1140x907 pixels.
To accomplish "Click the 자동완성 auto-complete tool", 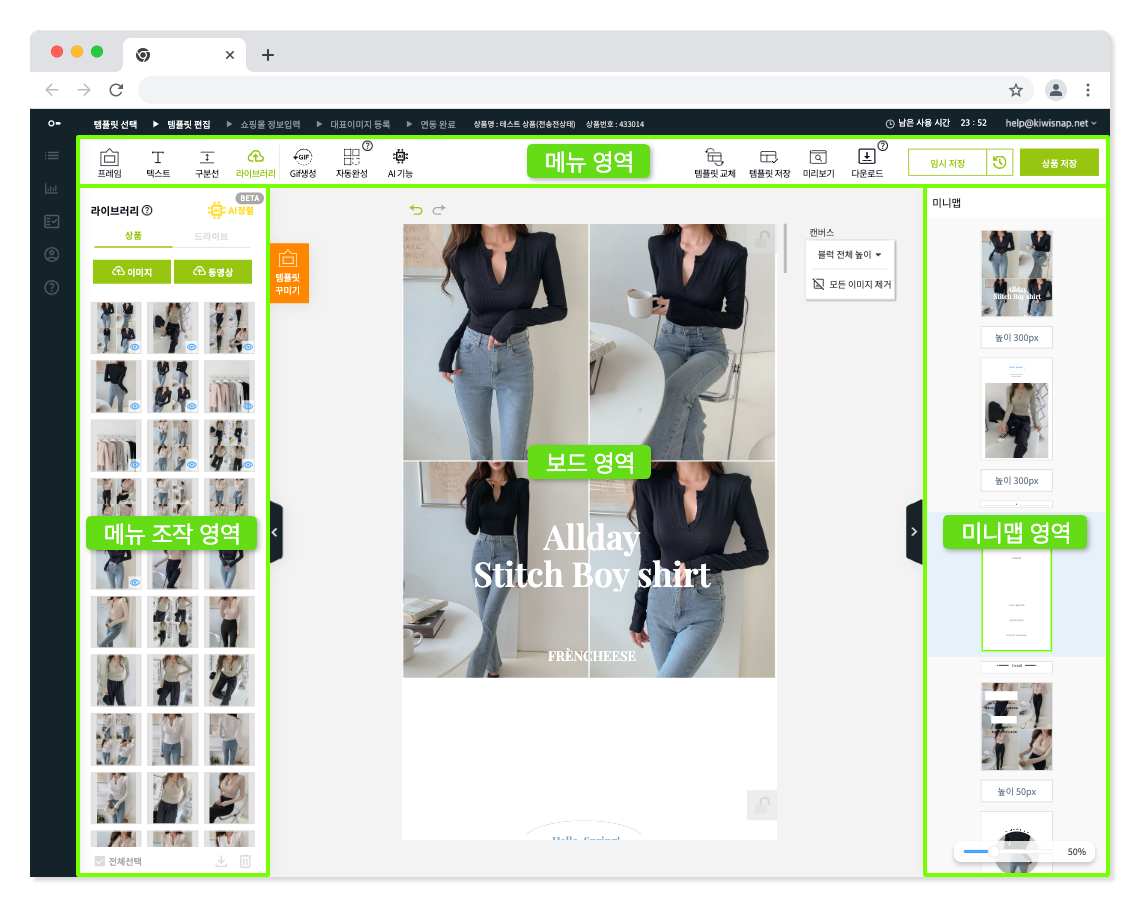I will pos(351,163).
